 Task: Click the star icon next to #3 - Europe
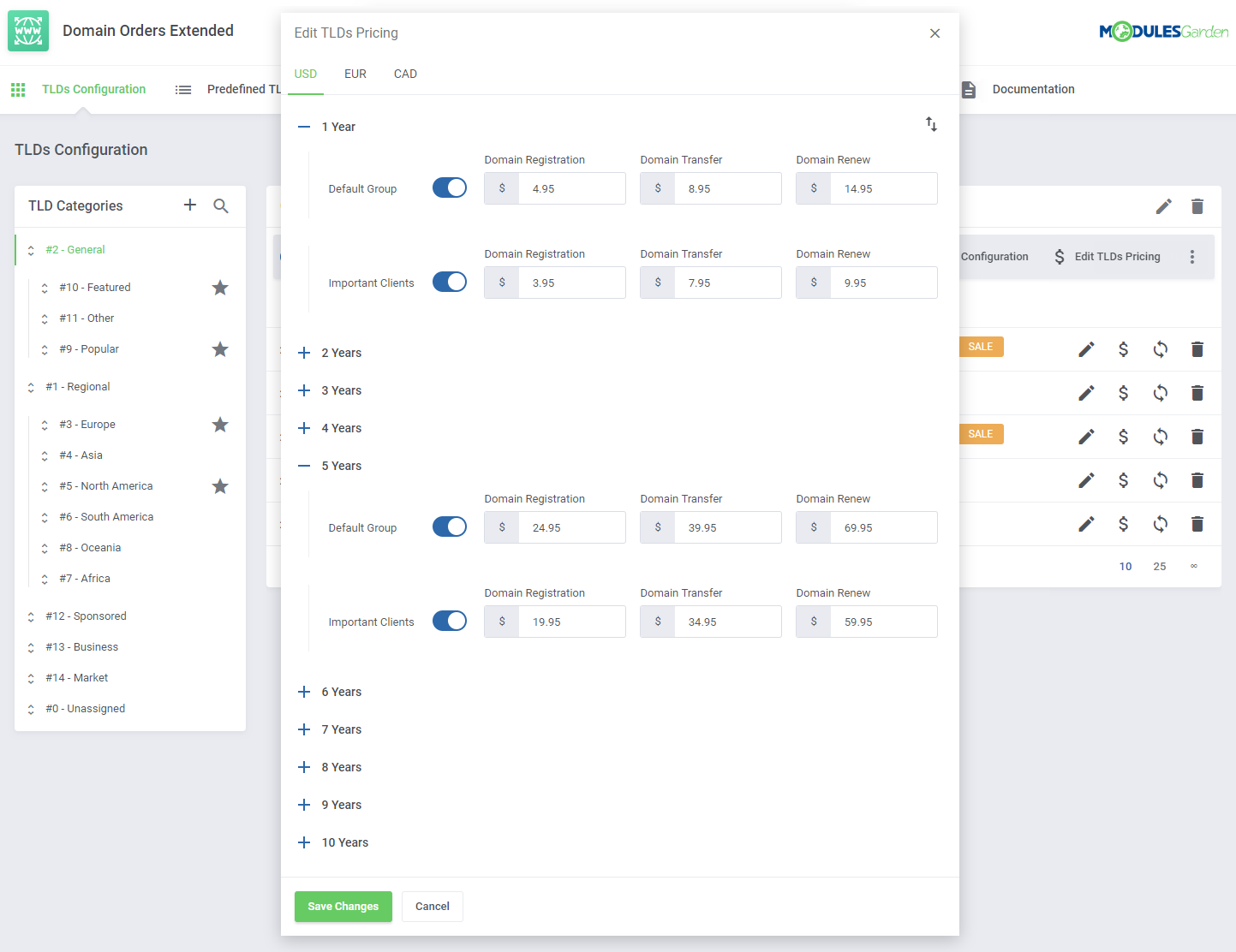[220, 425]
